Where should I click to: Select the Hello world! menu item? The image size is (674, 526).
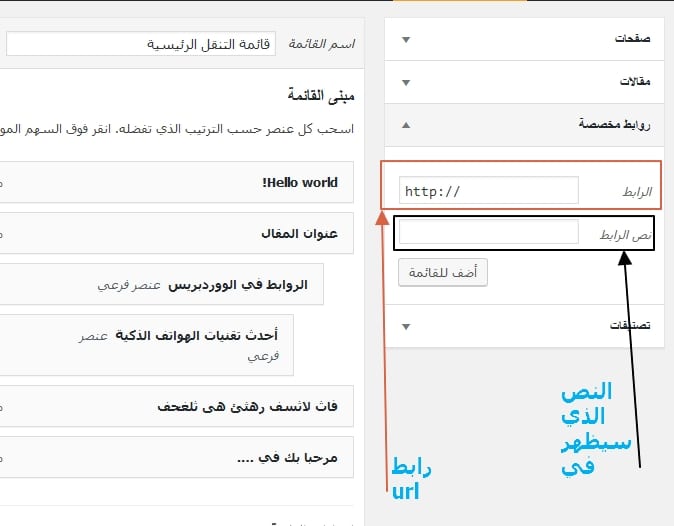click(x=299, y=183)
